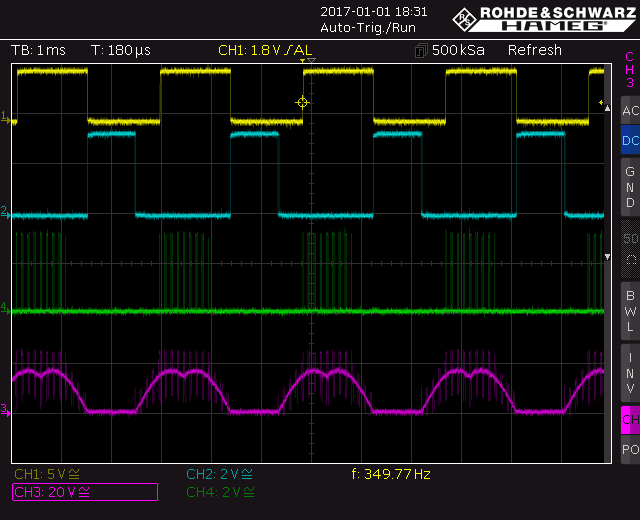This screenshot has height=520, width=640.
Task: Click the magenta channel 3 ground marker
Action: 5,410
